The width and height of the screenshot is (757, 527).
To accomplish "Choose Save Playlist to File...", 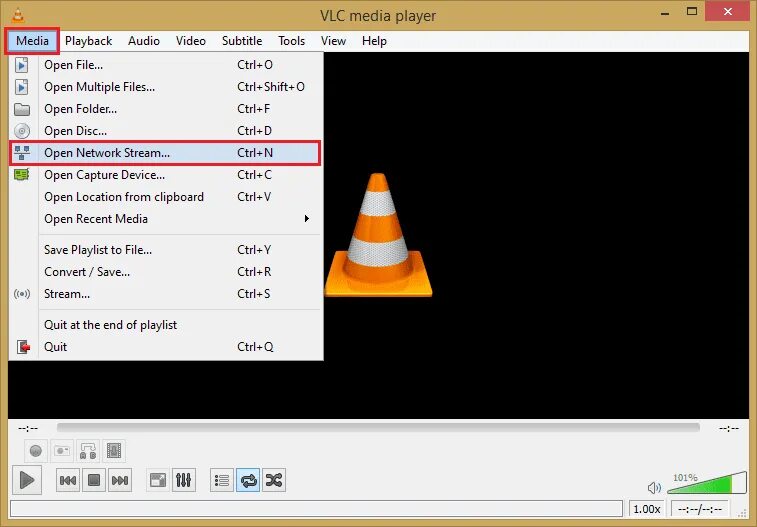I will coord(166,250).
